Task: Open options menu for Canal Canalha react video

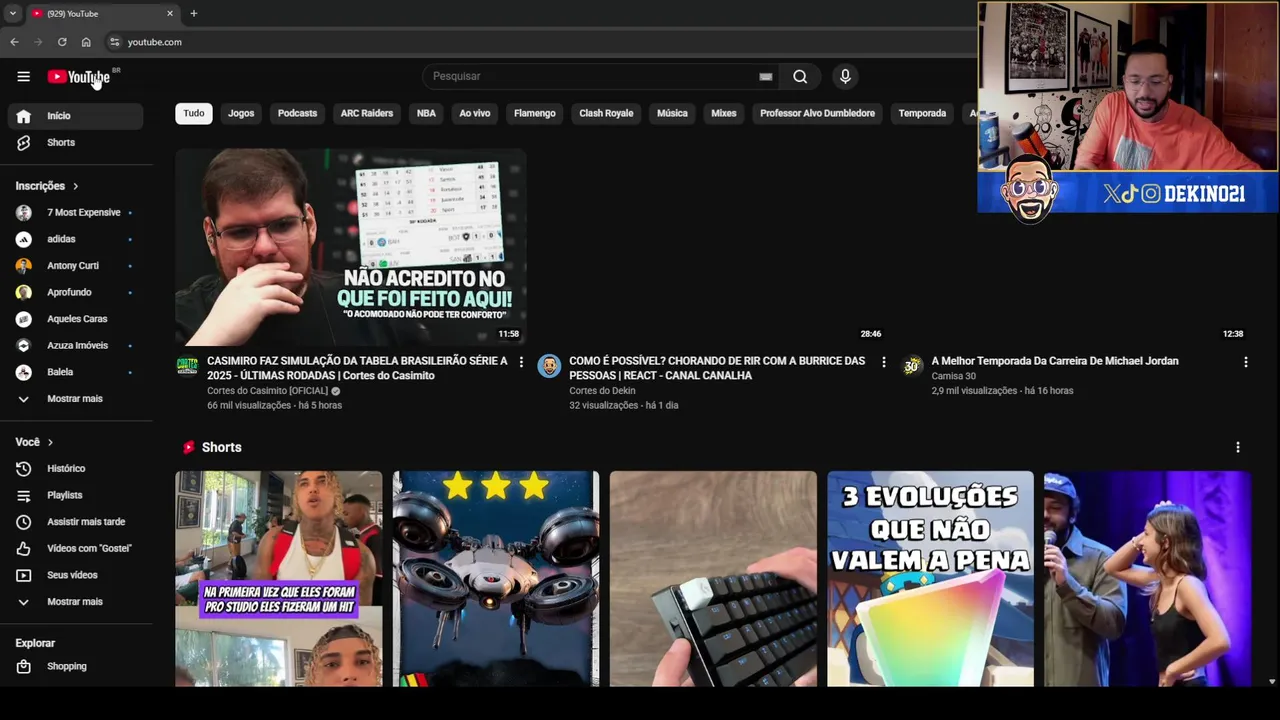Action: (883, 362)
